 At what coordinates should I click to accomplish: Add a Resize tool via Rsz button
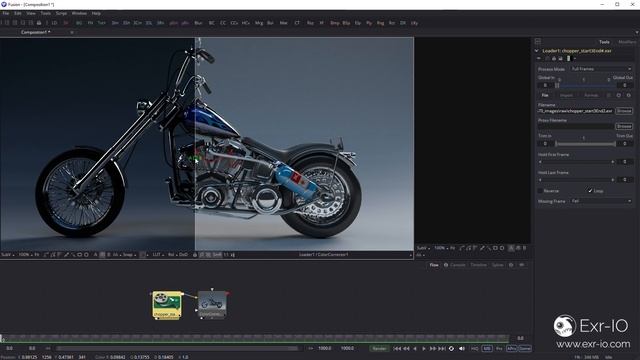(x=310, y=23)
